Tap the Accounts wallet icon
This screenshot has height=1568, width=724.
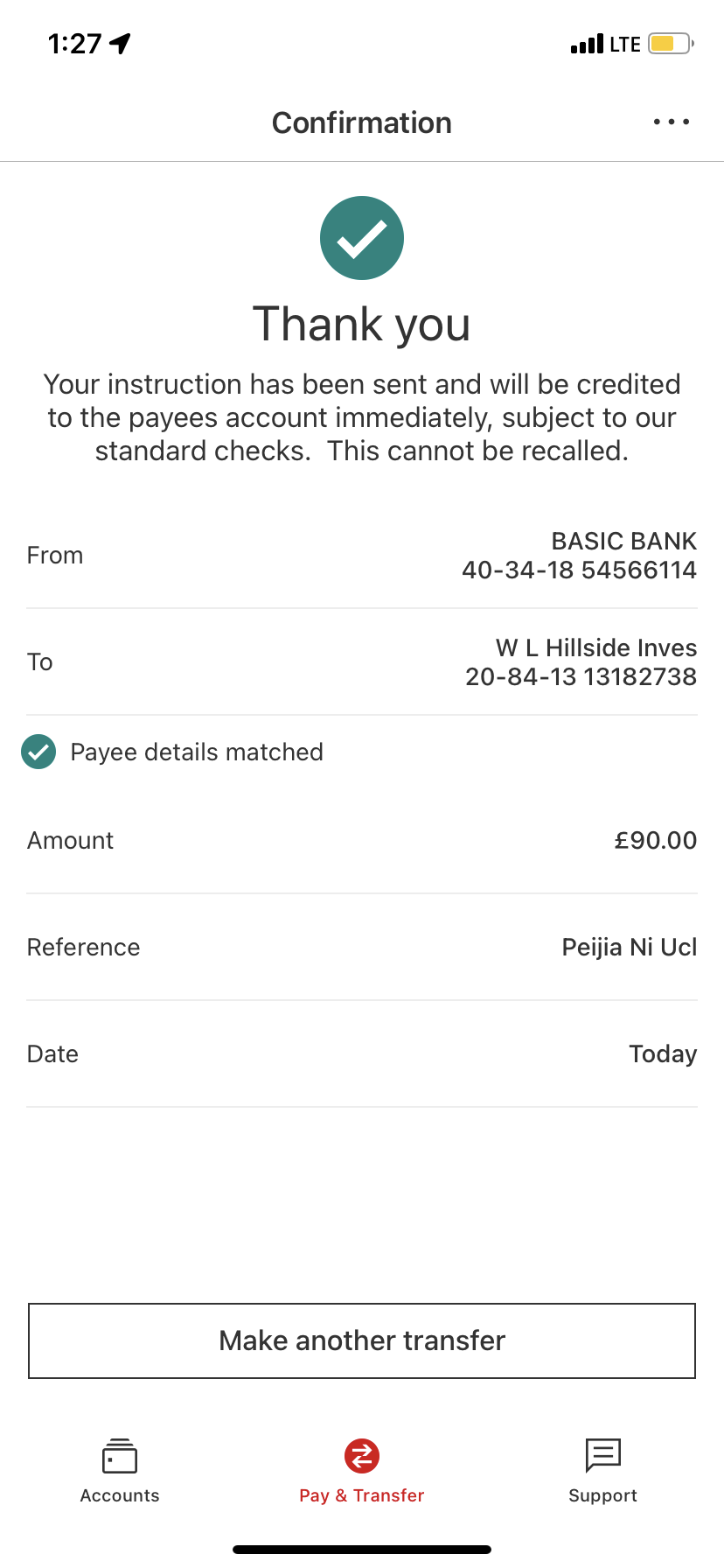point(120,1456)
